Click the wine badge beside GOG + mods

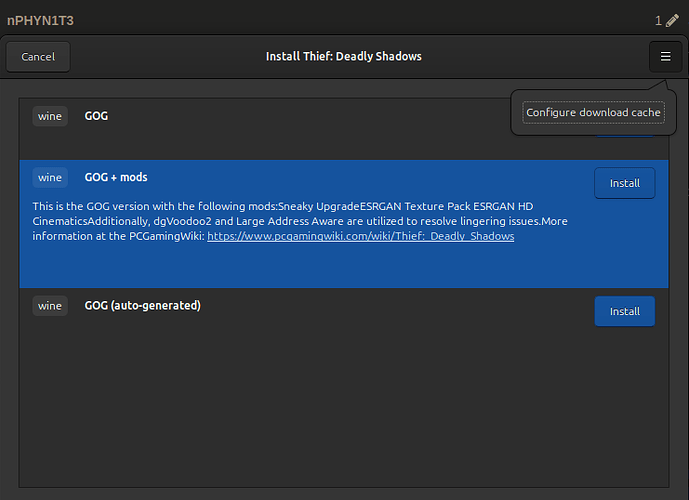tap(50, 177)
